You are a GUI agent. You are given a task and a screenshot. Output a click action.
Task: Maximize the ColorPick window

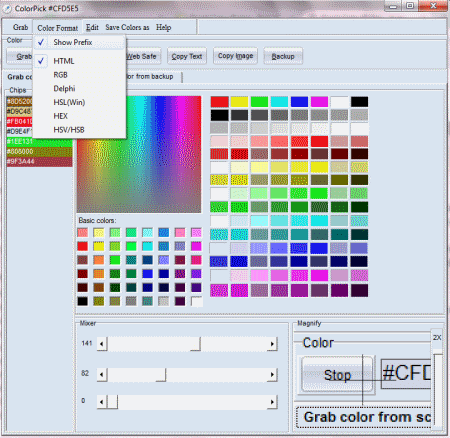410,6
